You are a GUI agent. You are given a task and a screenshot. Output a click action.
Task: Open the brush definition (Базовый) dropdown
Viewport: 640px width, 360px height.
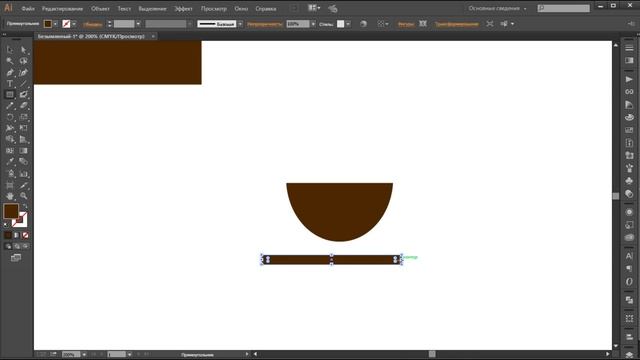point(240,24)
